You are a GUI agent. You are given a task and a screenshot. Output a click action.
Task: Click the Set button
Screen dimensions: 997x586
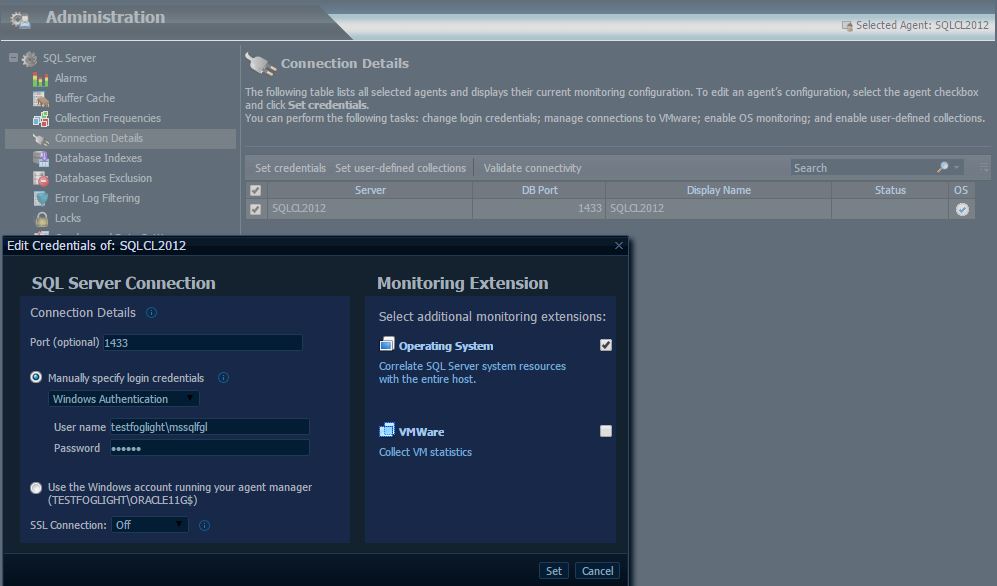(x=554, y=570)
